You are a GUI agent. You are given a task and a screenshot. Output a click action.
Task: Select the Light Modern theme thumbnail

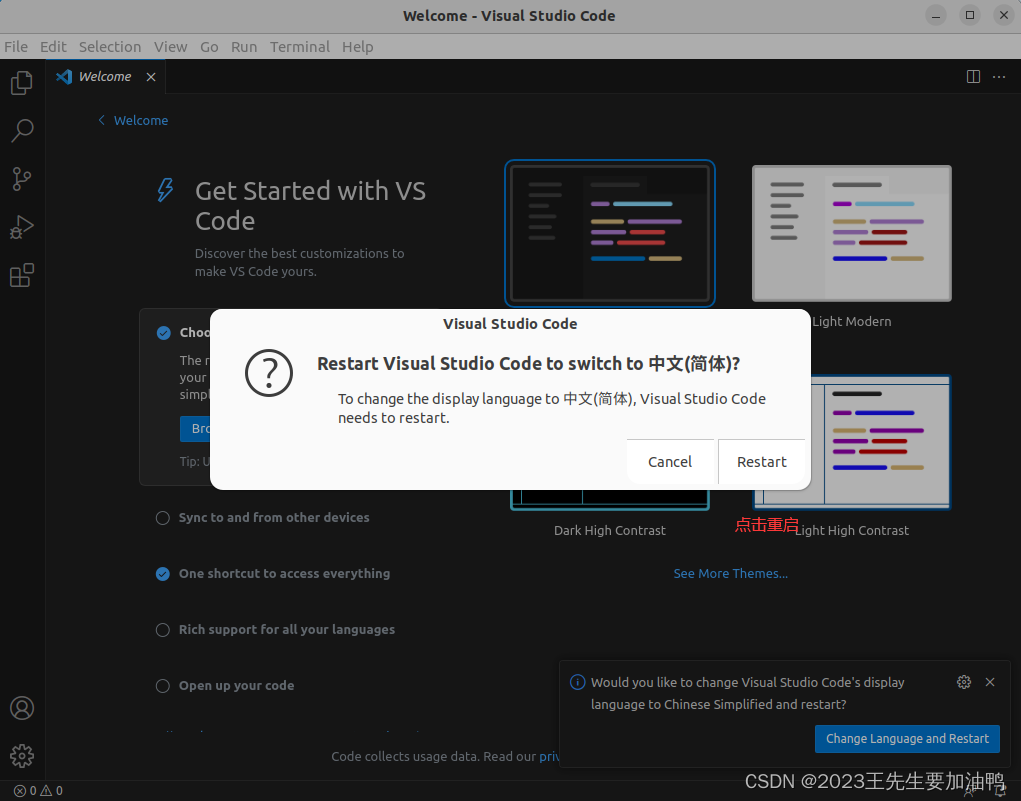(851, 233)
